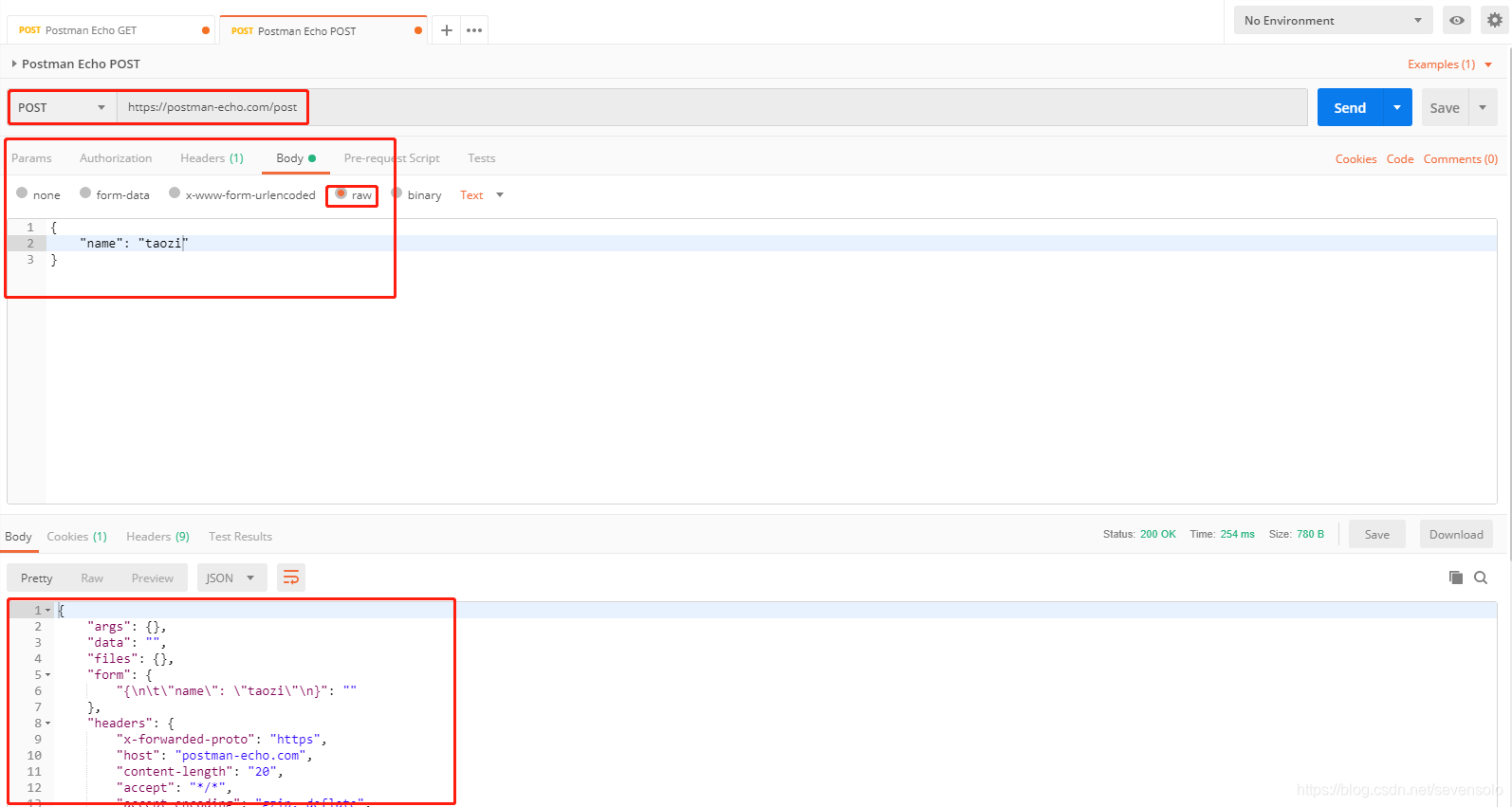Screen dimensions: 1512x807
Task: Open the Examples (1) dropdown
Action: [1450, 64]
